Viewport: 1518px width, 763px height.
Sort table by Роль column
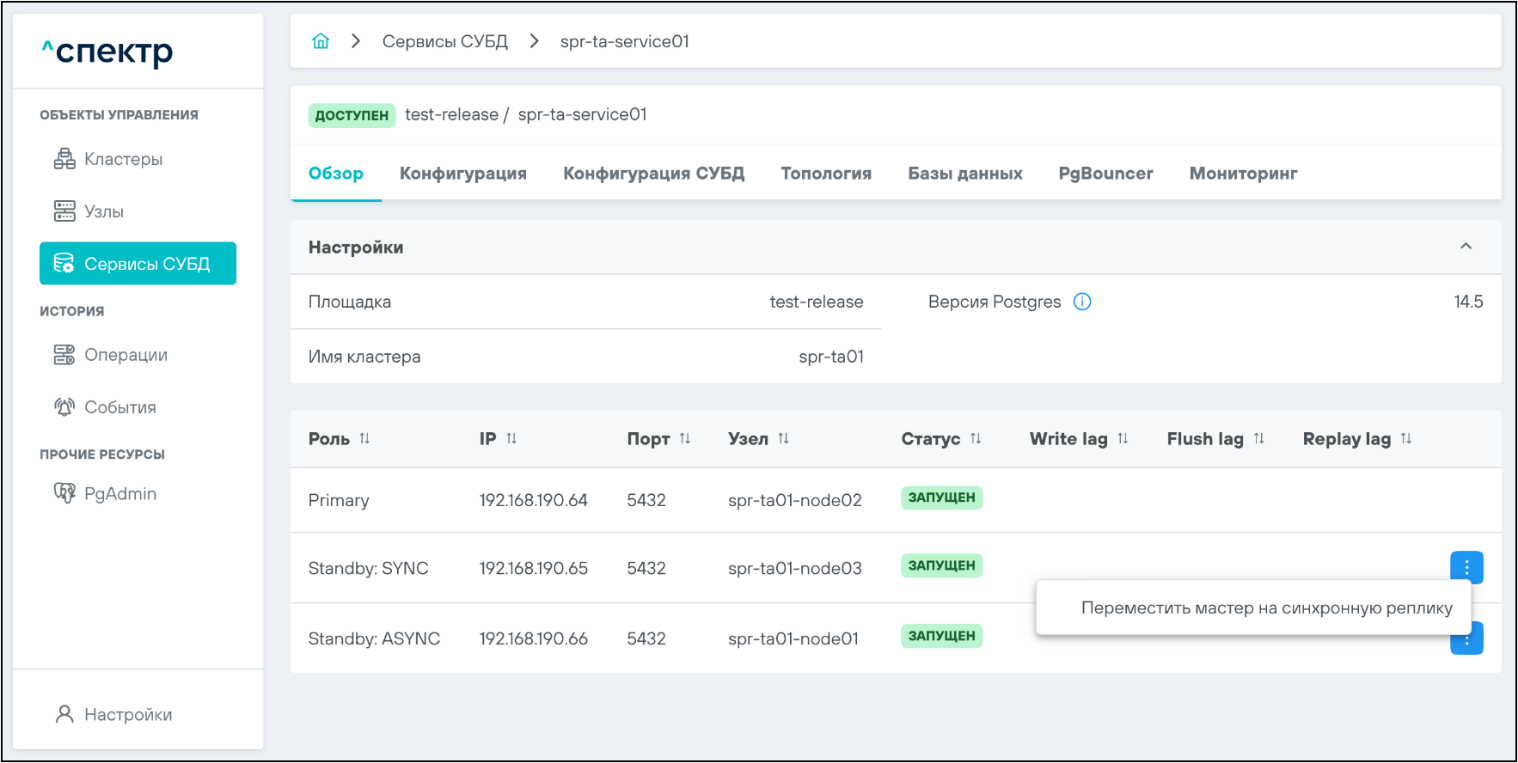pyautogui.click(x=365, y=440)
